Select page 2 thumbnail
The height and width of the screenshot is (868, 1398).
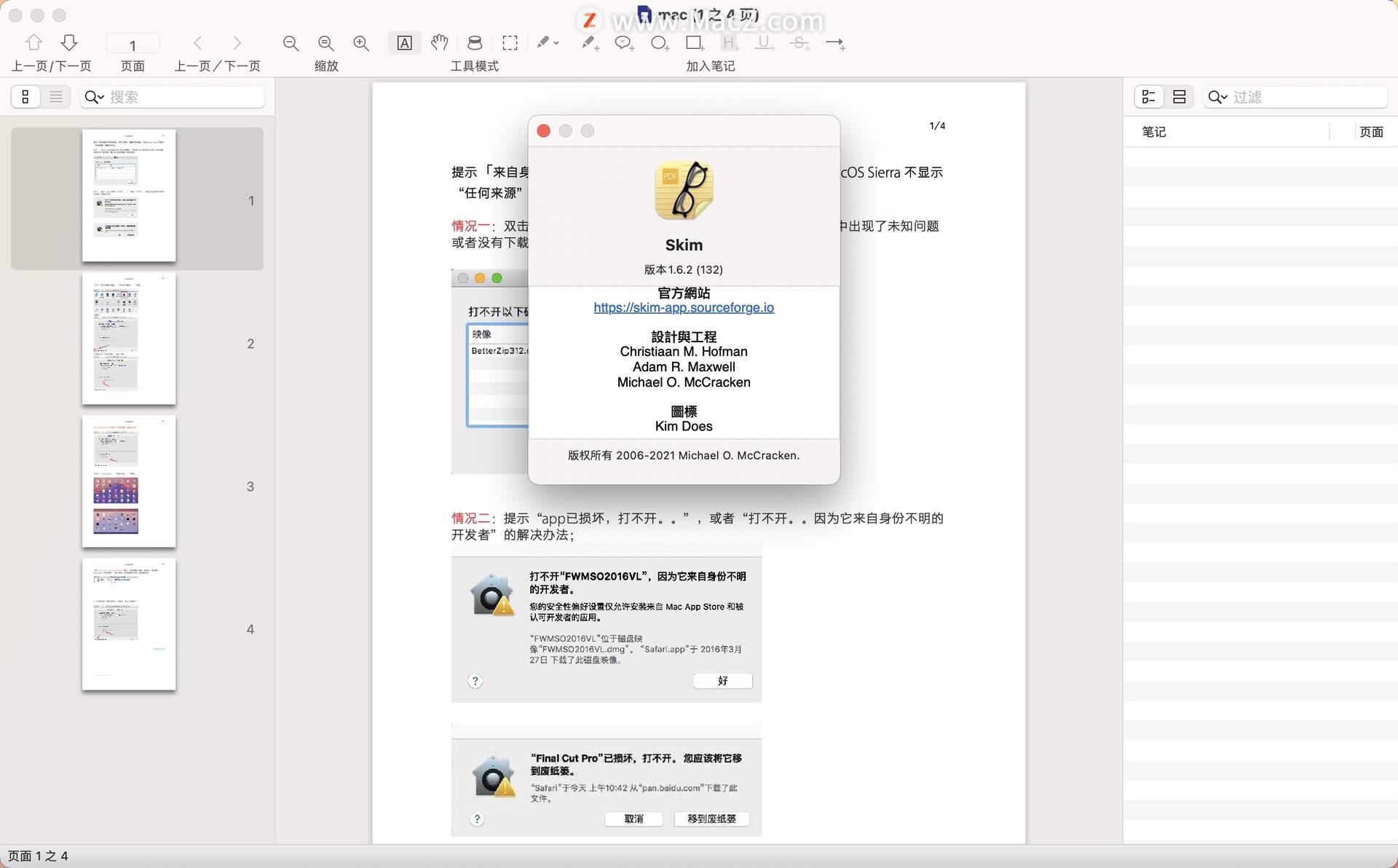pos(129,338)
